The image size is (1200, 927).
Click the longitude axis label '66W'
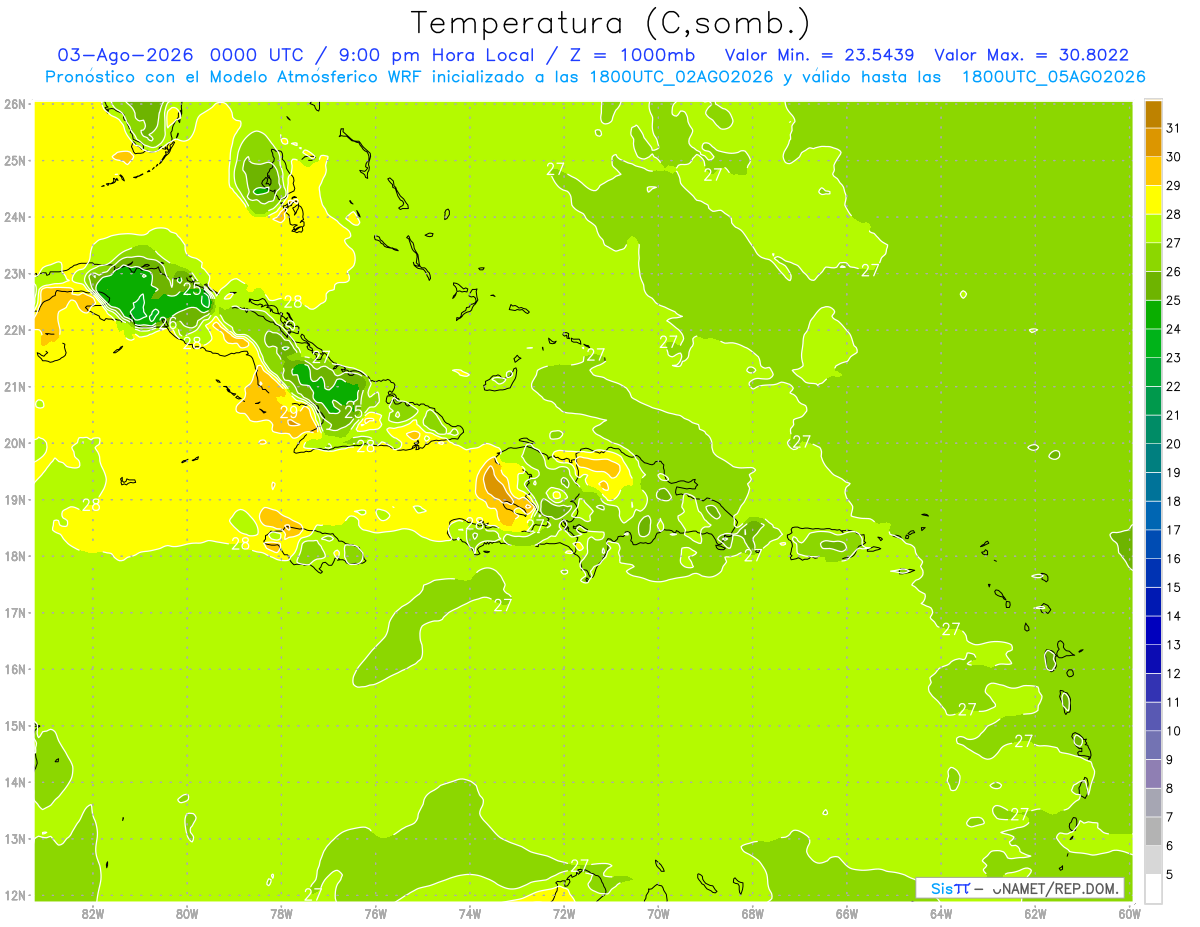[846, 913]
